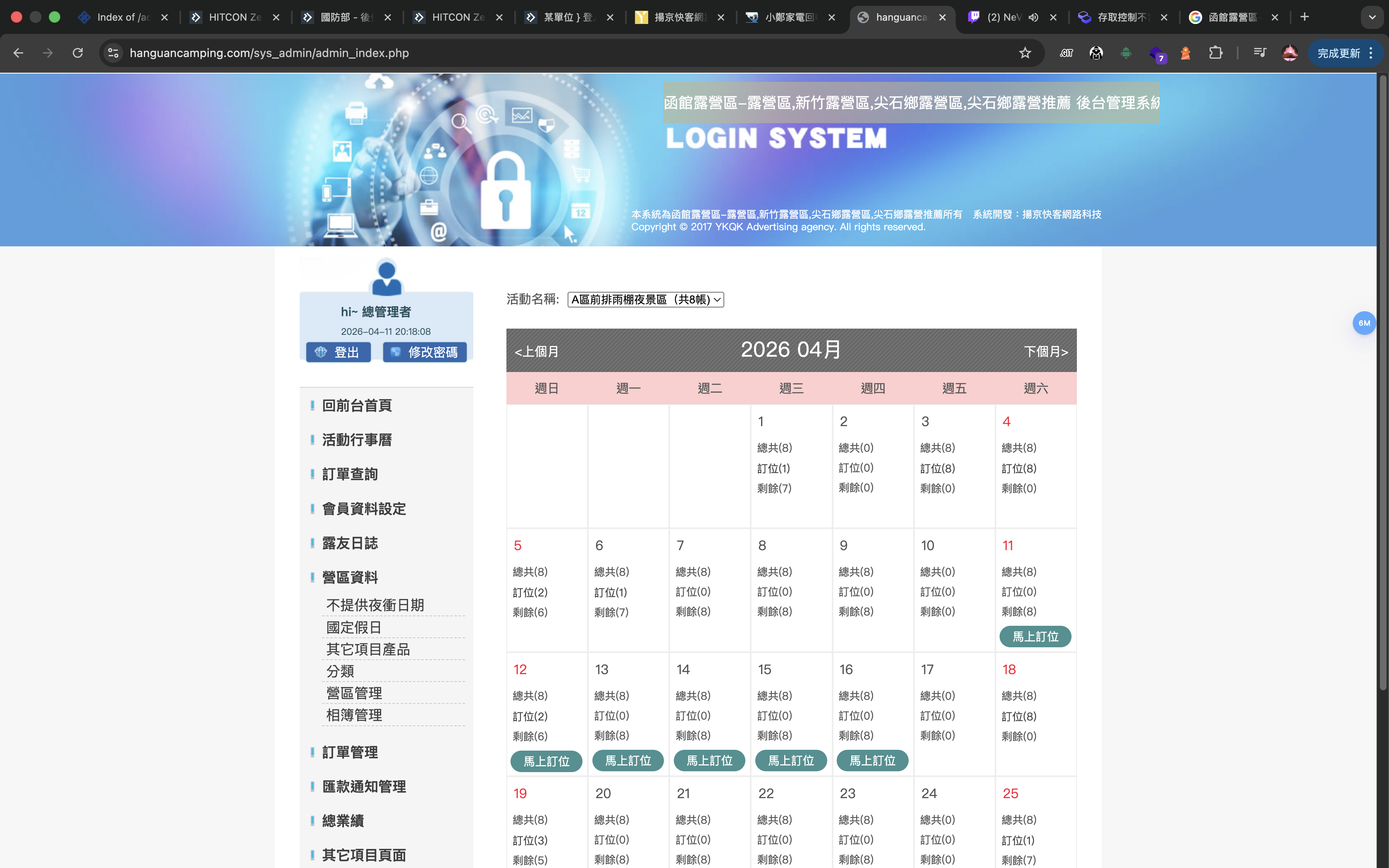Switch to the Index of tab

[123, 17]
